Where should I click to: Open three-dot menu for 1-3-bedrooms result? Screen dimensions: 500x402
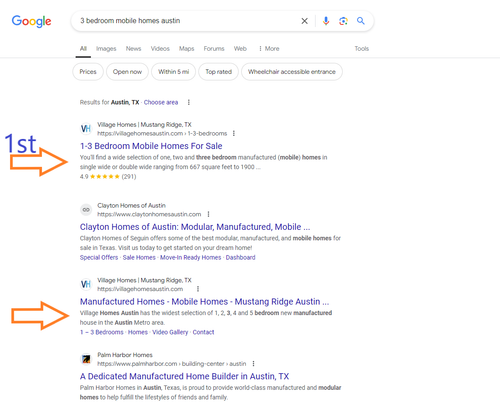point(234,133)
